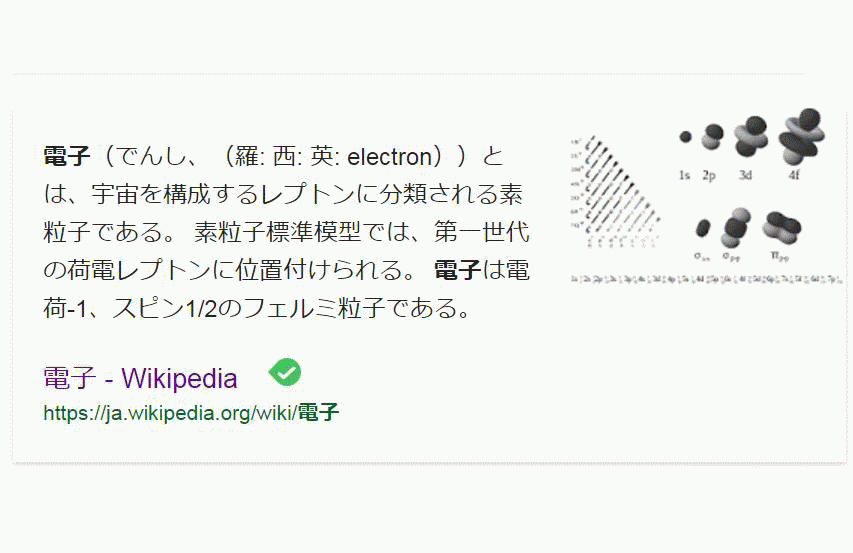Click the second bold 電子 in the snippet
Image resolution: width=853 pixels, height=553 pixels.
coord(458,271)
